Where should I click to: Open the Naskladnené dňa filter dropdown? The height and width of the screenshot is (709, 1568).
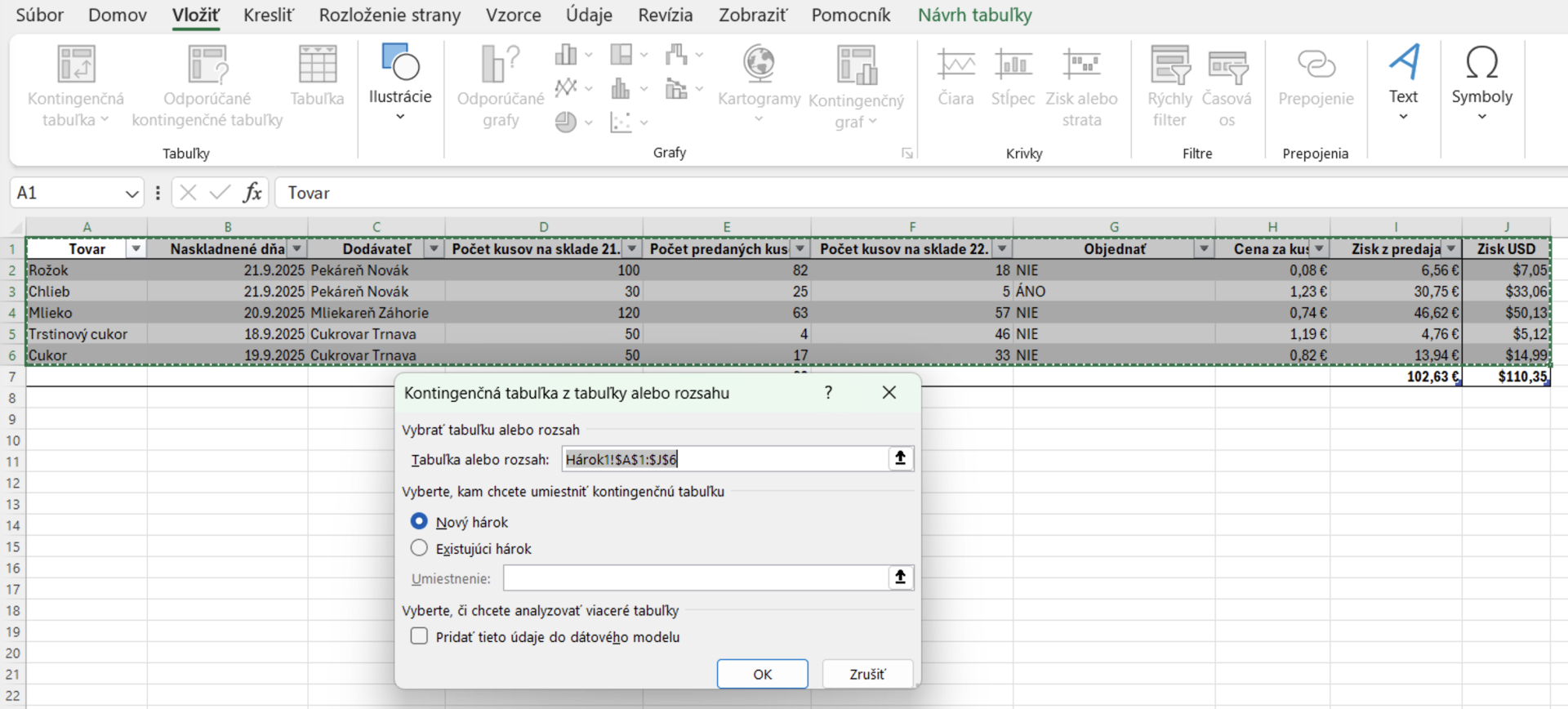(297, 249)
